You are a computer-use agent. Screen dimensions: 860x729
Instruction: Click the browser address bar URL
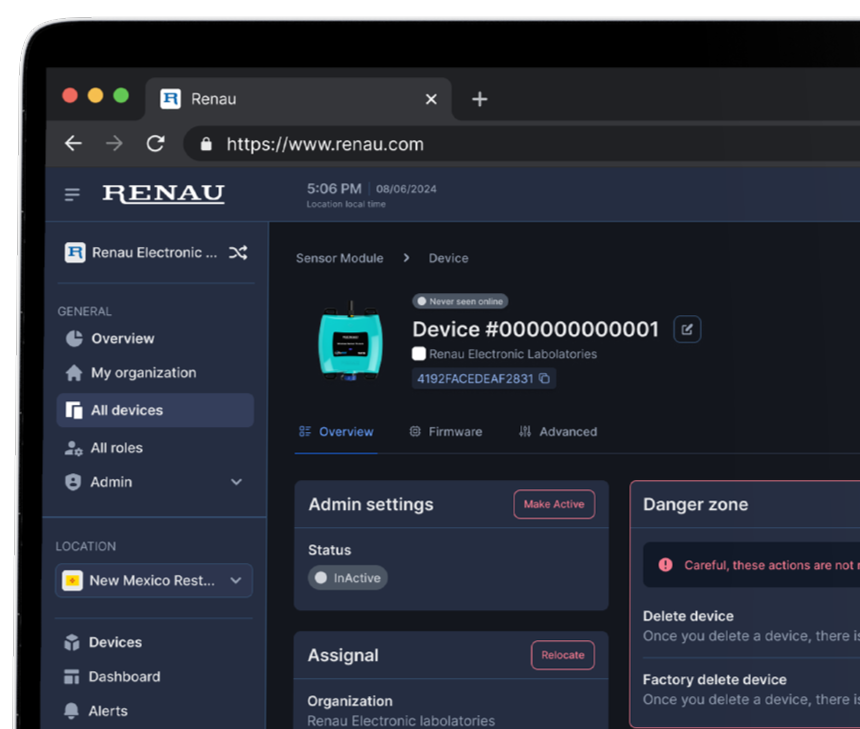pos(325,144)
